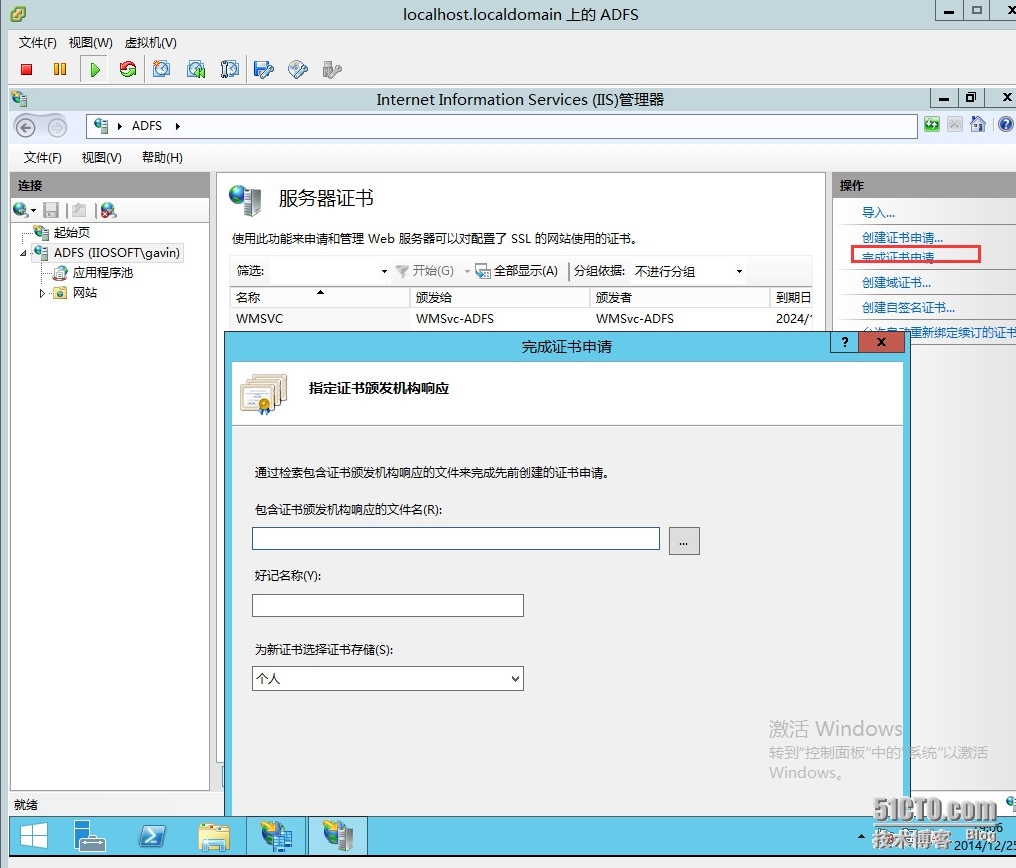Screen dimensions: 1016x868
Task: Open Server Manager from the taskbar
Action: click(x=89, y=836)
